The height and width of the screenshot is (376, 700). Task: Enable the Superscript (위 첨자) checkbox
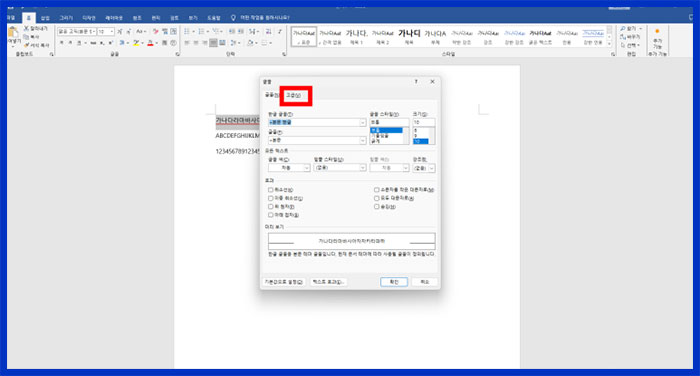271,207
